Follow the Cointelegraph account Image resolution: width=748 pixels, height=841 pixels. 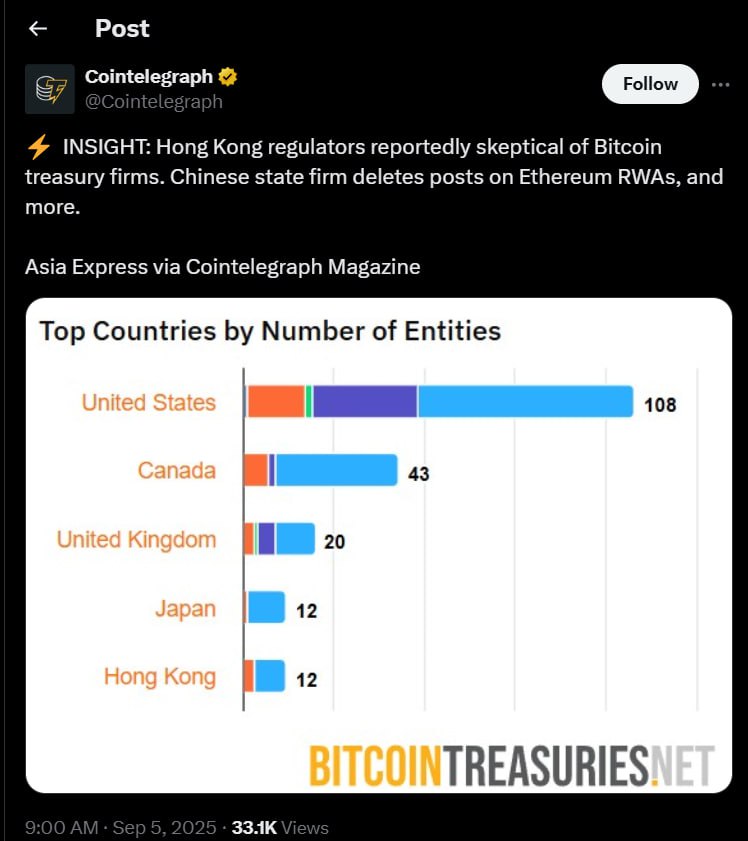tap(650, 84)
